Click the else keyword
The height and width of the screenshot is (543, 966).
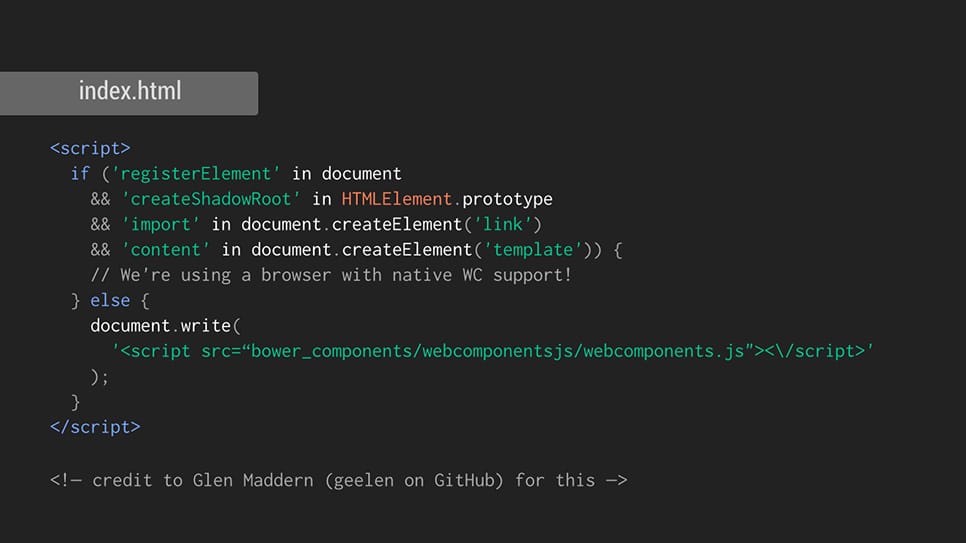click(x=110, y=300)
